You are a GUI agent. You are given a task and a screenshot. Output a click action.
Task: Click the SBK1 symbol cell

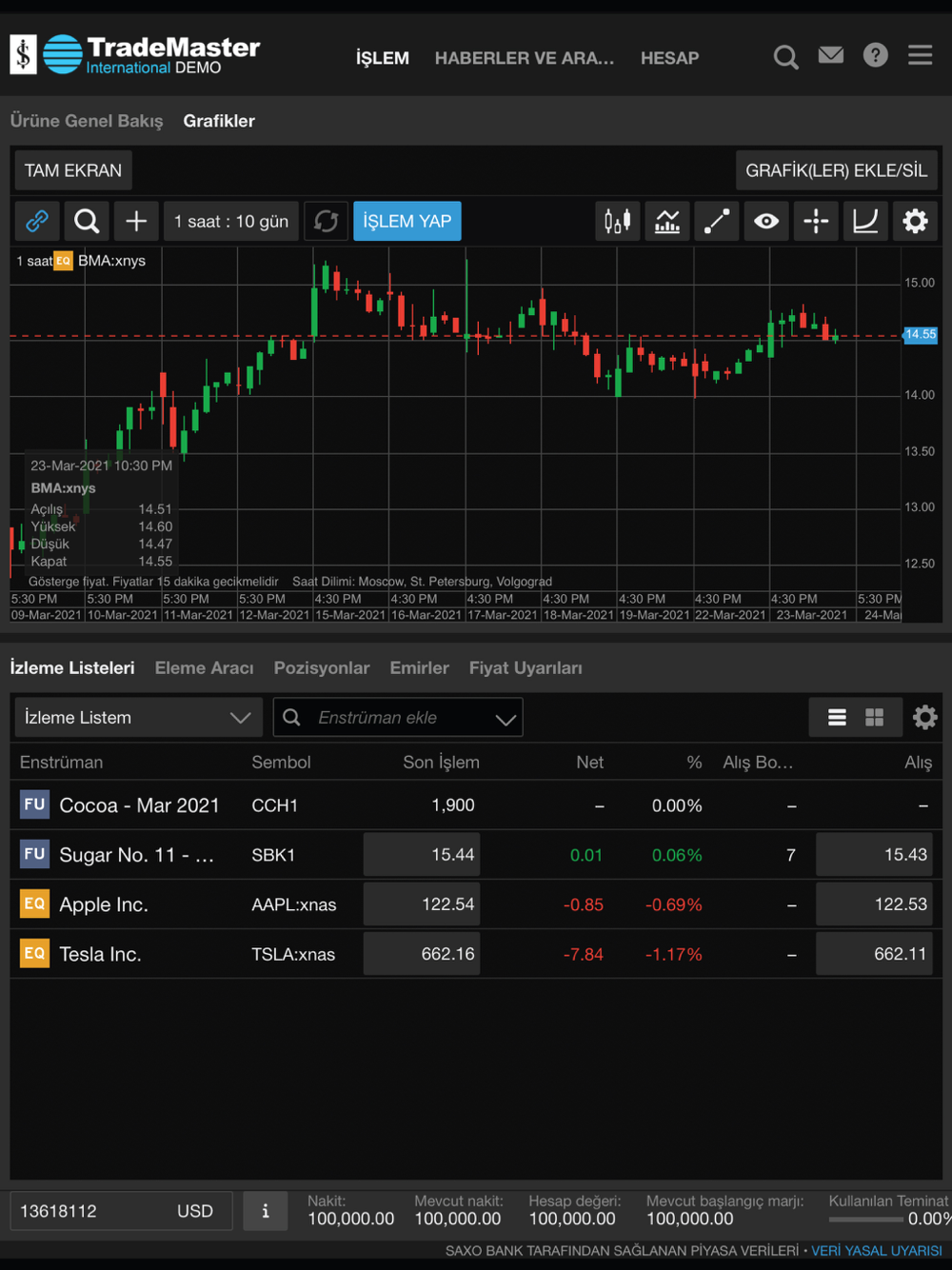[273, 855]
